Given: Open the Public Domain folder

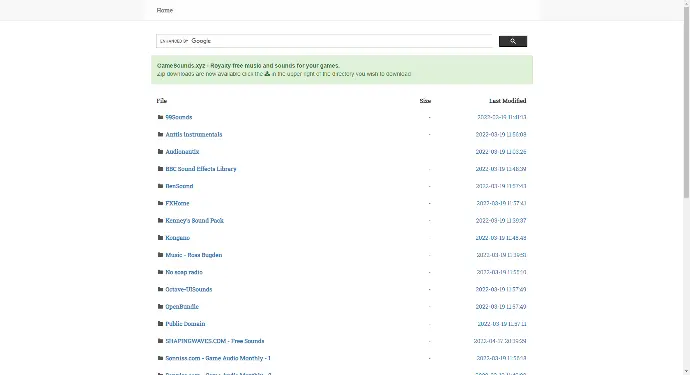Looking at the screenshot, I should click(185, 324).
